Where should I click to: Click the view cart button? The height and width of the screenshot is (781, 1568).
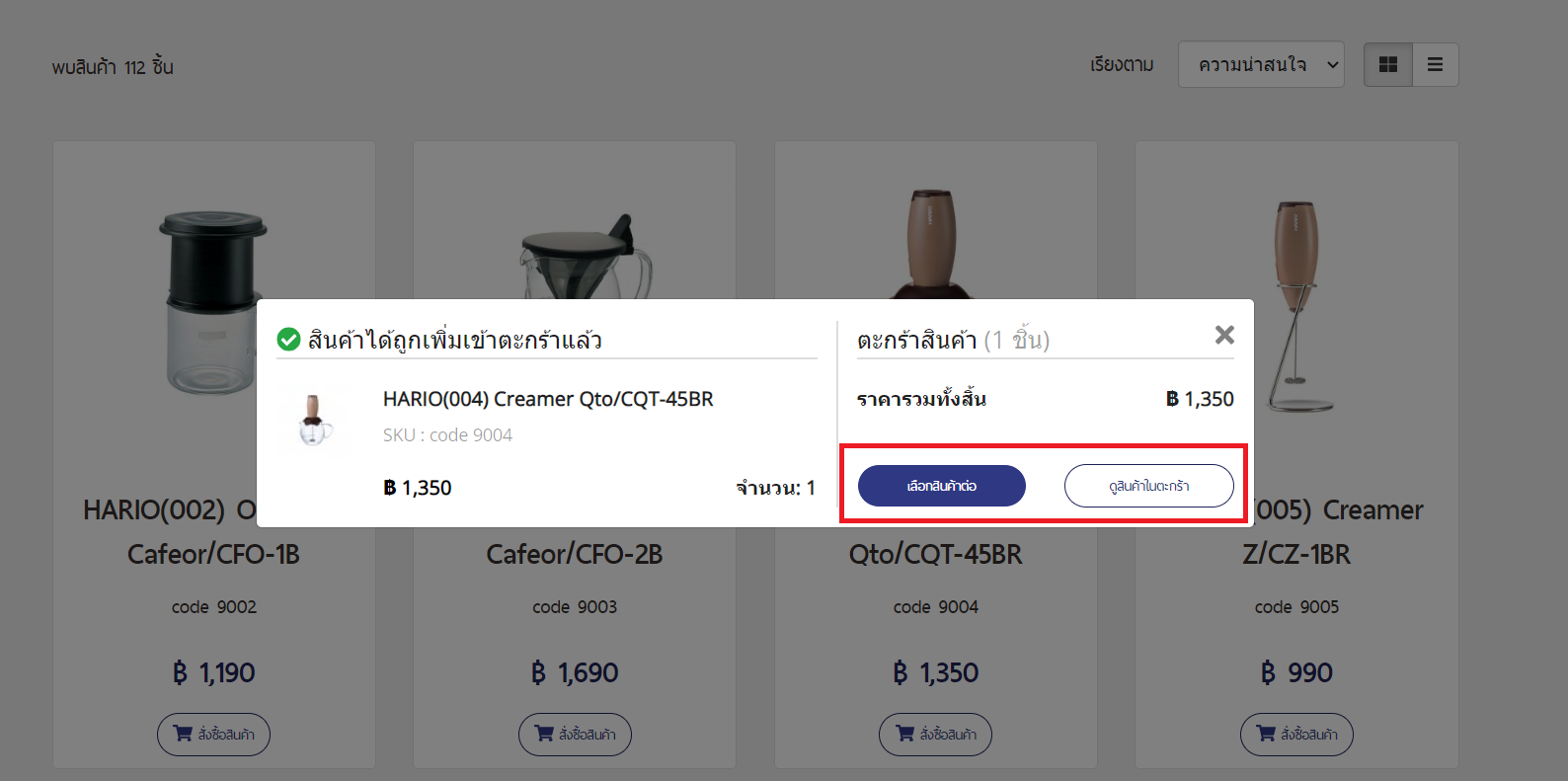[x=1148, y=486]
